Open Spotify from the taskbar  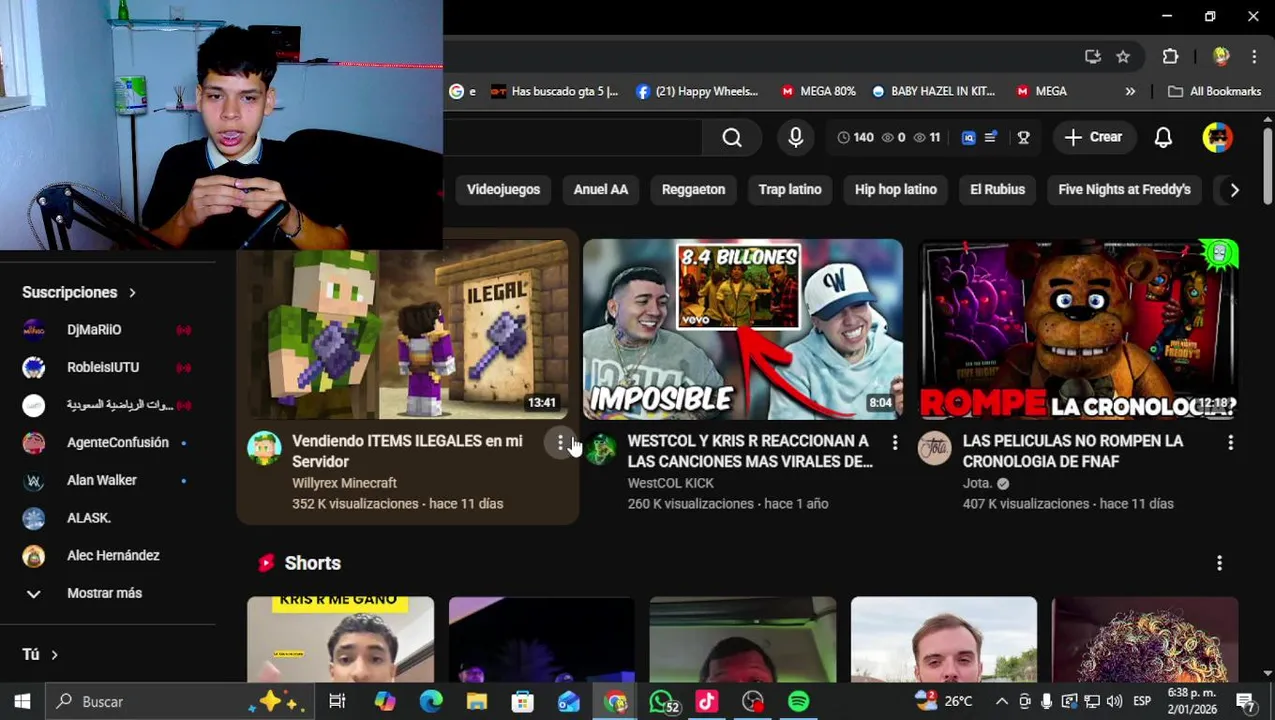[x=798, y=702]
